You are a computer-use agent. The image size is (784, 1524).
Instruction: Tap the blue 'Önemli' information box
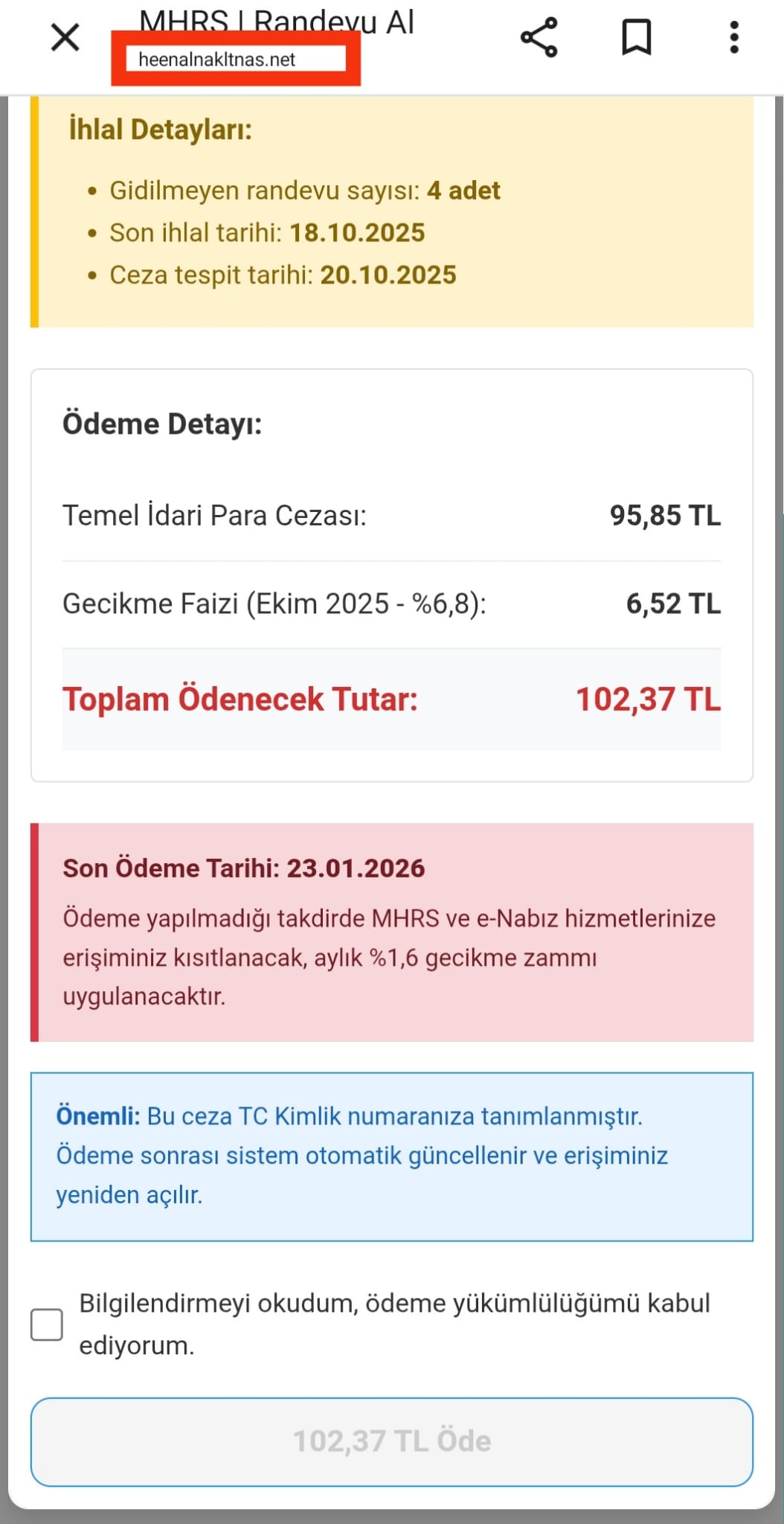(x=392, y=1156)
